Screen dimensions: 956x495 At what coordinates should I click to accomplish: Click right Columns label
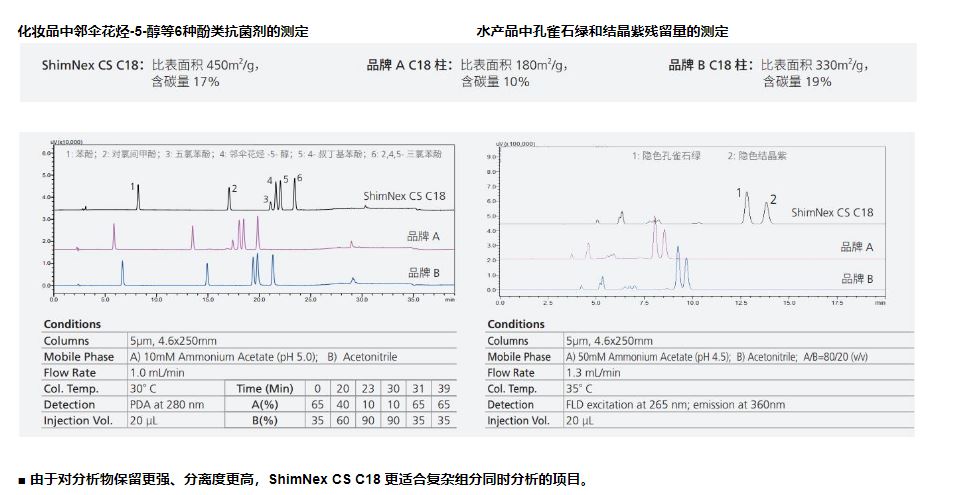(510, 341)
